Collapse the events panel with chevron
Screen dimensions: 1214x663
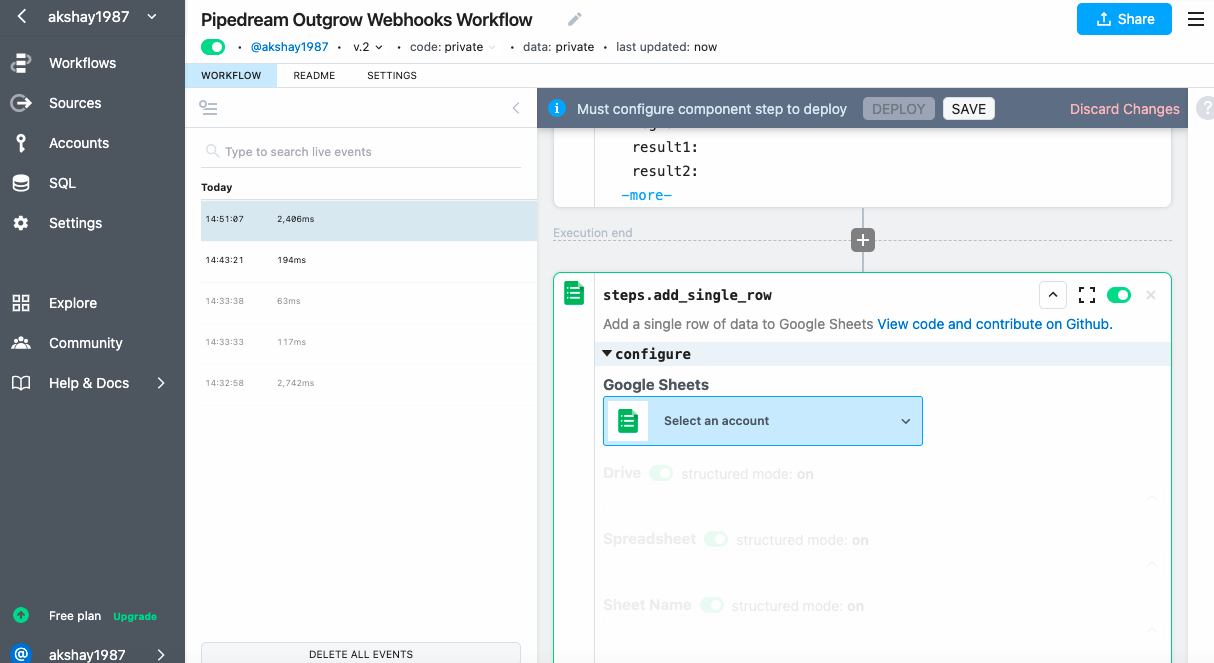[516, 108]
